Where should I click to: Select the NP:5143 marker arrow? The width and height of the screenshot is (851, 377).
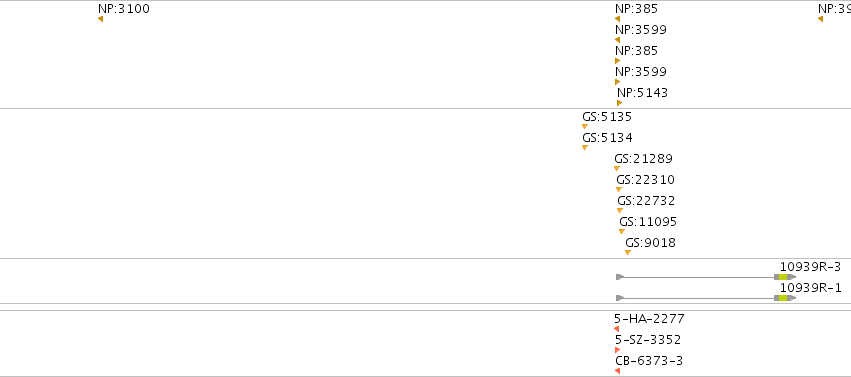[619, 103]
